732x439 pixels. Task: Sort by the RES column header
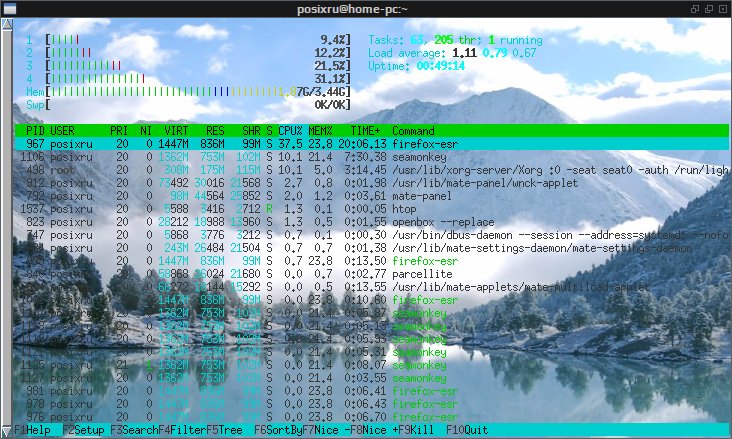[x=215, y=131]
